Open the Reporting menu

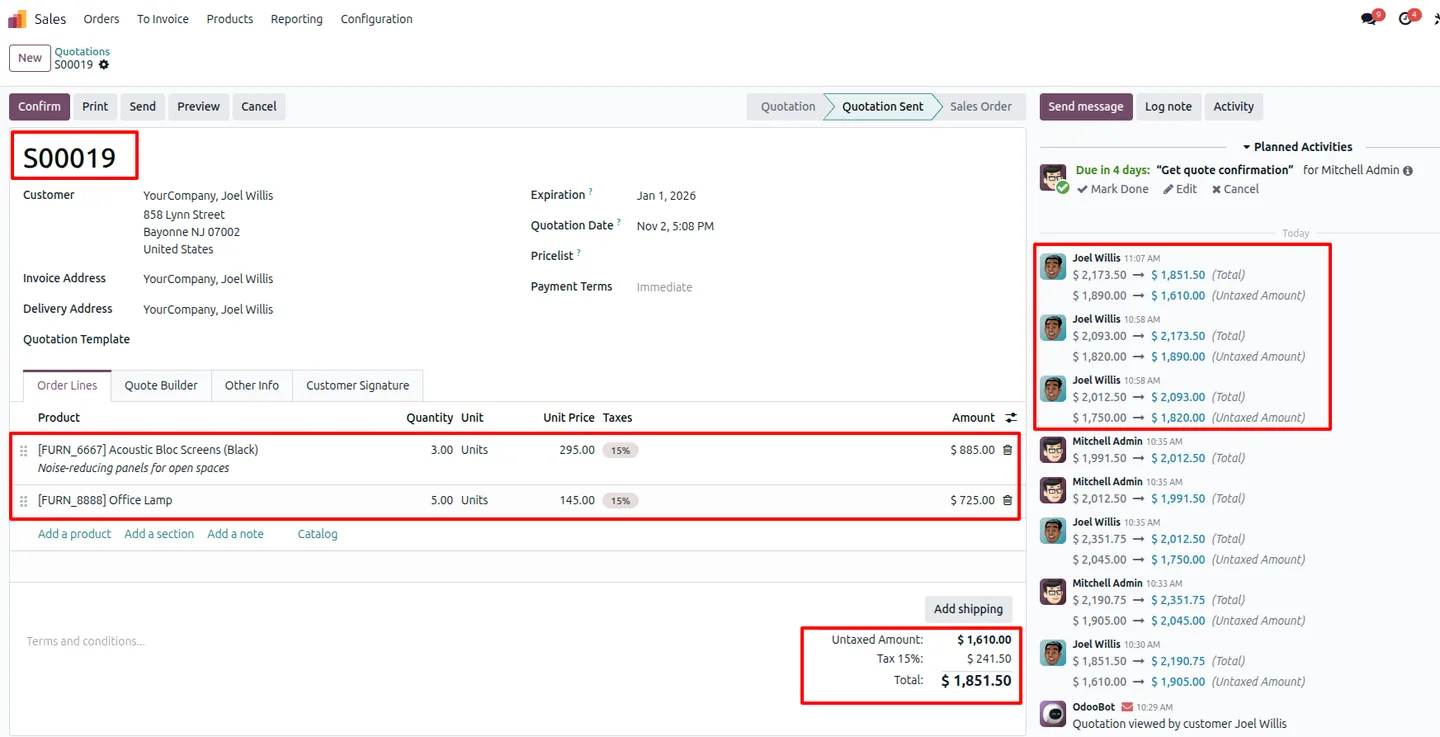pyautogui.click(x=297, y=19)
